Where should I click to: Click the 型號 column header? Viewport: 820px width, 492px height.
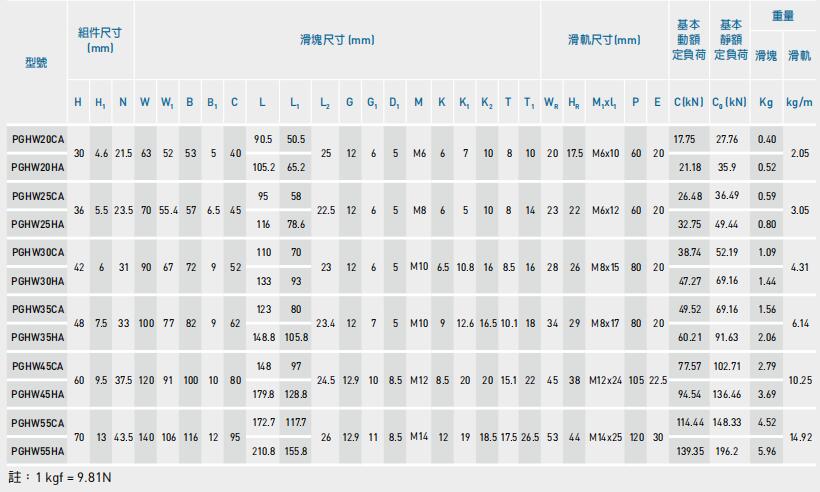click(x=35, y=62)
